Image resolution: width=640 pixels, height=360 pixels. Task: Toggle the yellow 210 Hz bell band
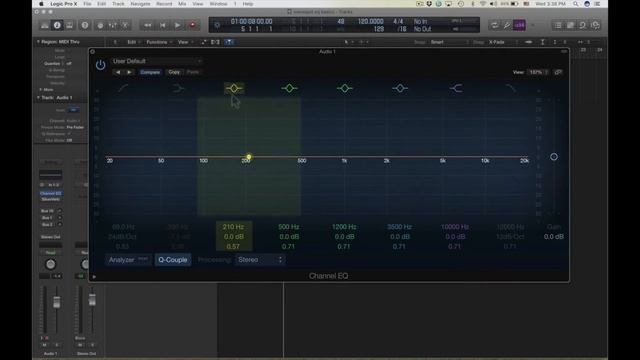[234, 88]
